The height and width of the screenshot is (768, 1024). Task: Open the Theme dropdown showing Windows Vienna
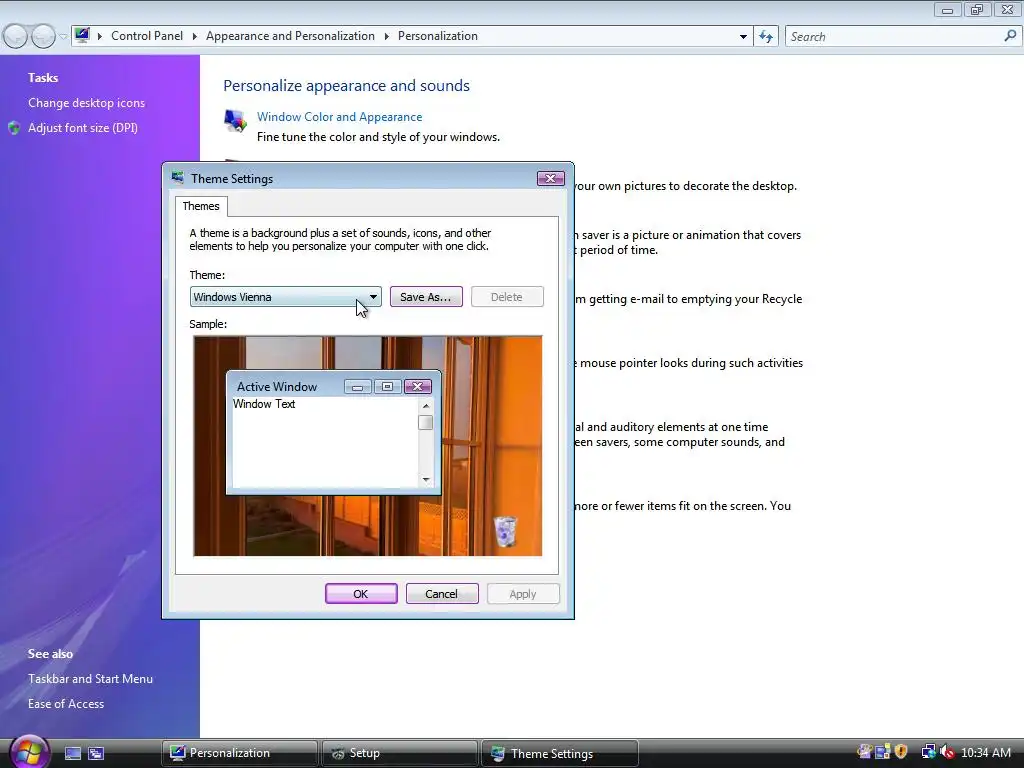click(x=285, y=297)
